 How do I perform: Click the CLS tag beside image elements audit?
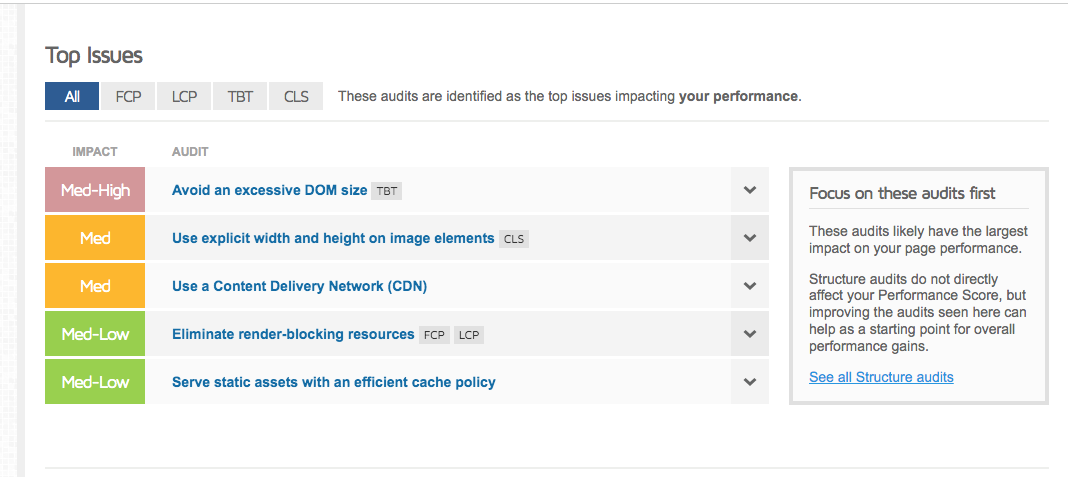(x=513, y=239)
